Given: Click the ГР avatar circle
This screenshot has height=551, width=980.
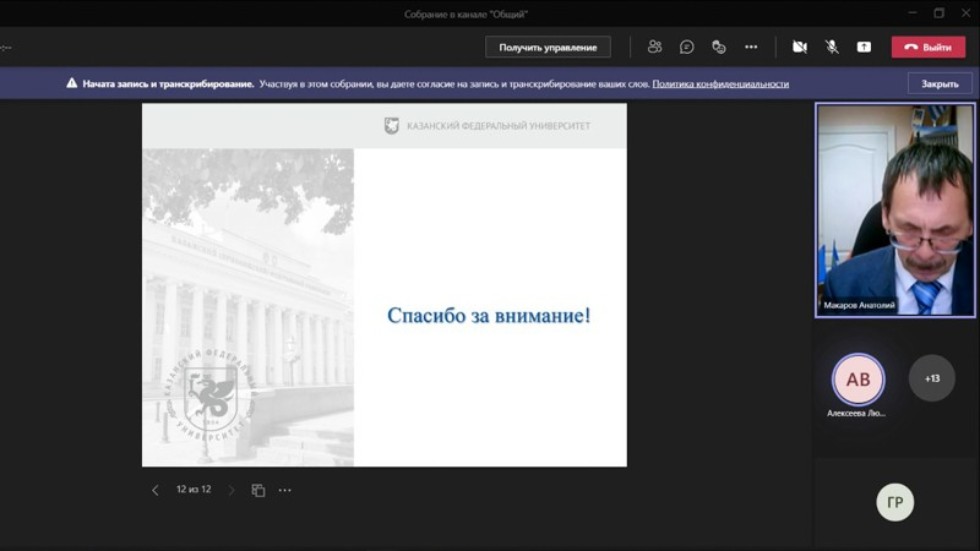Looking at the screenshot, I should [x=894, y=503].
